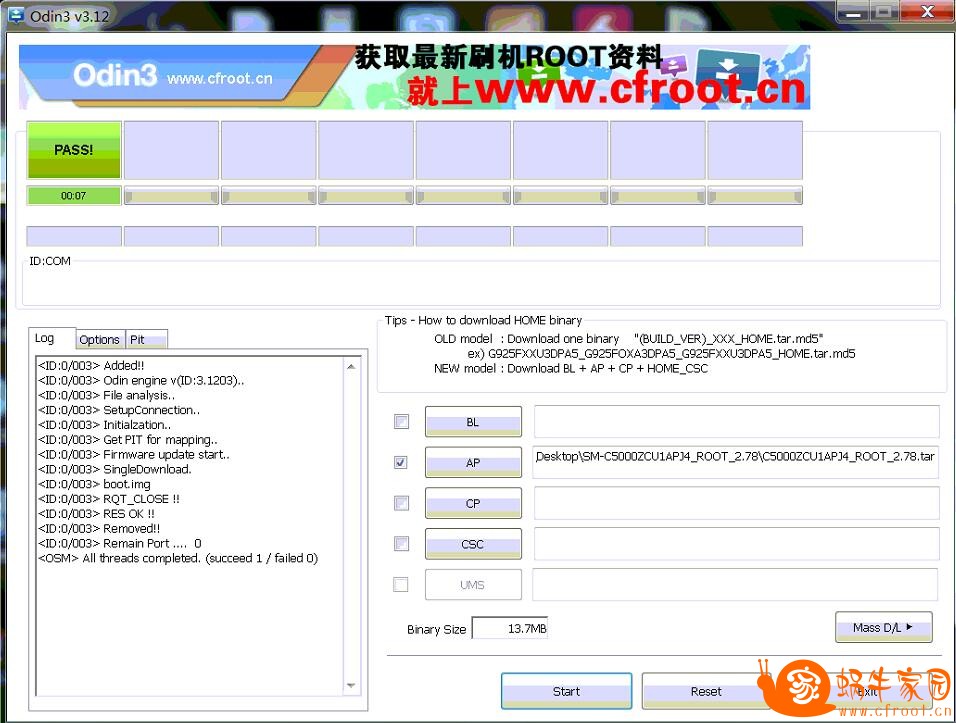Start the flashing process
This screenshot has width=956, height=723.
(566, 691)
